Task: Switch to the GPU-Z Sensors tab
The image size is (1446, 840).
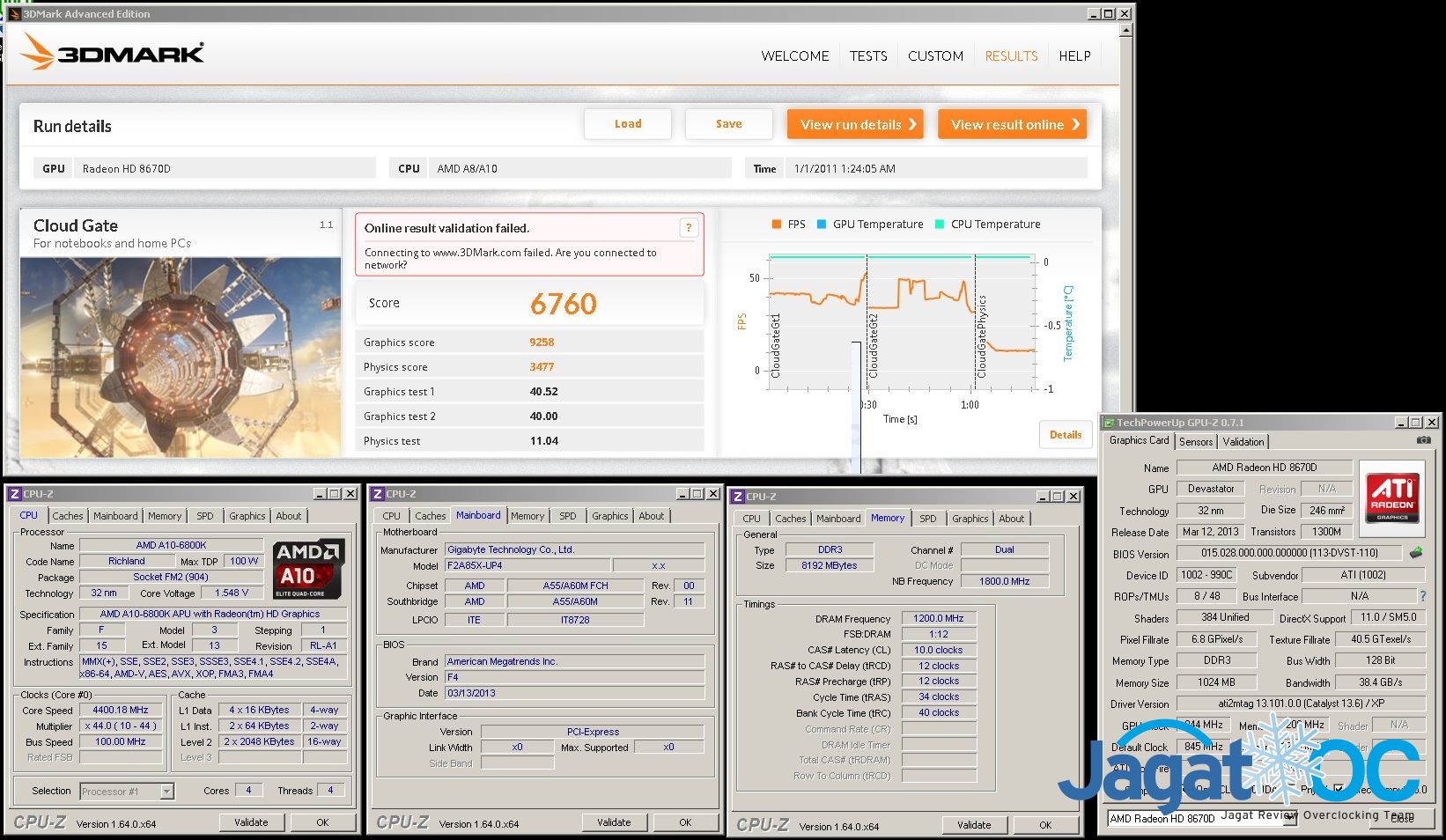Action: coord(1195,441)
